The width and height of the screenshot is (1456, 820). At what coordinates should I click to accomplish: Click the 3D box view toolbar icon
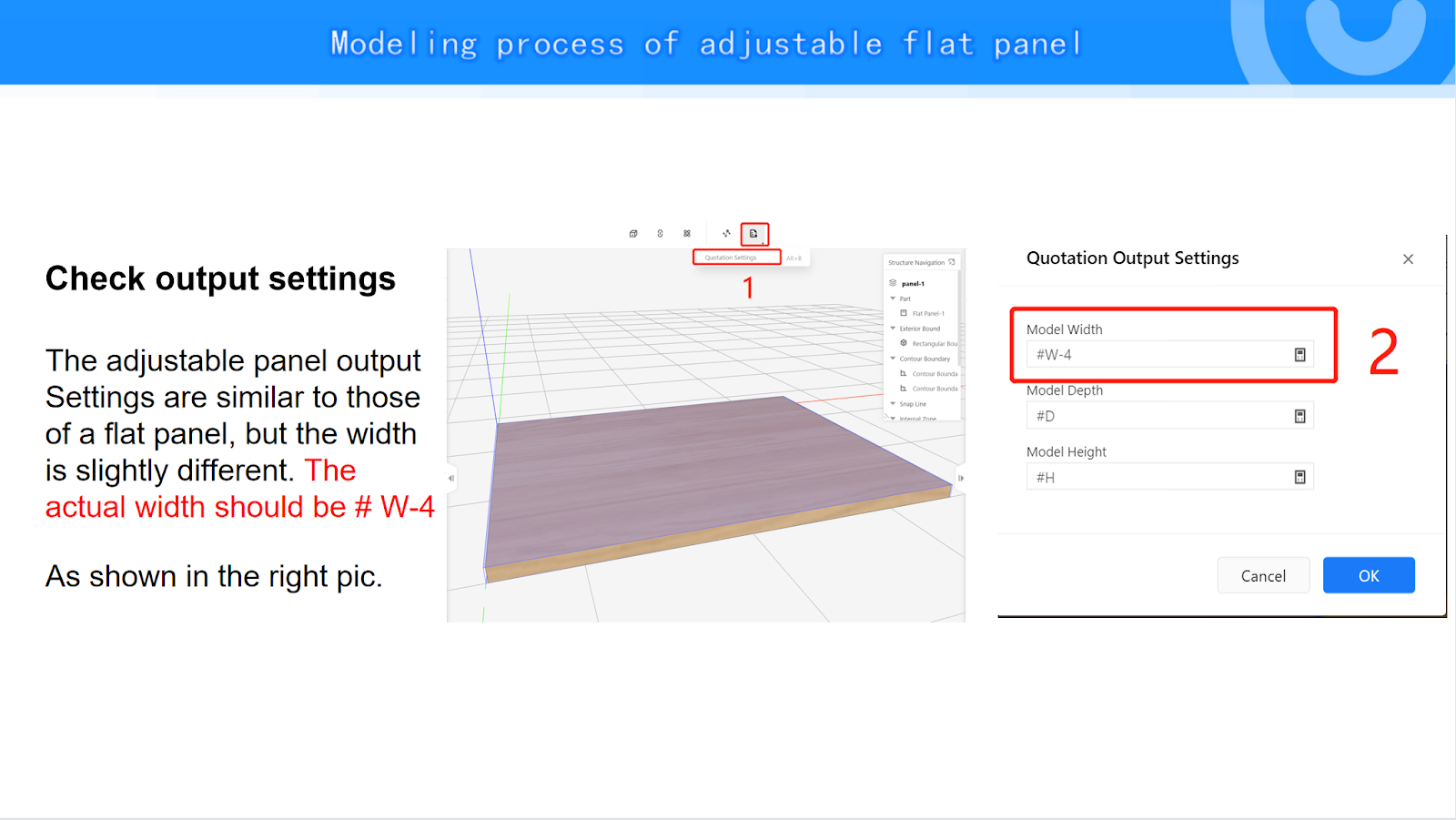pyautogui.click(x=633, y=234)
